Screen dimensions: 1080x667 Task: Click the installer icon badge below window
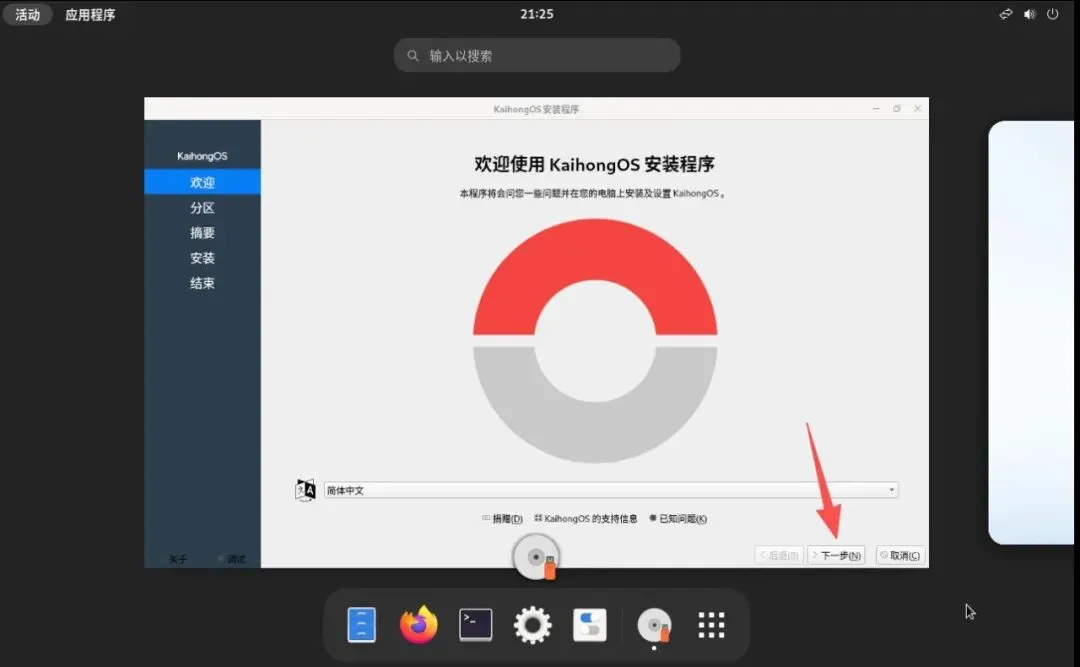(536, 557)
